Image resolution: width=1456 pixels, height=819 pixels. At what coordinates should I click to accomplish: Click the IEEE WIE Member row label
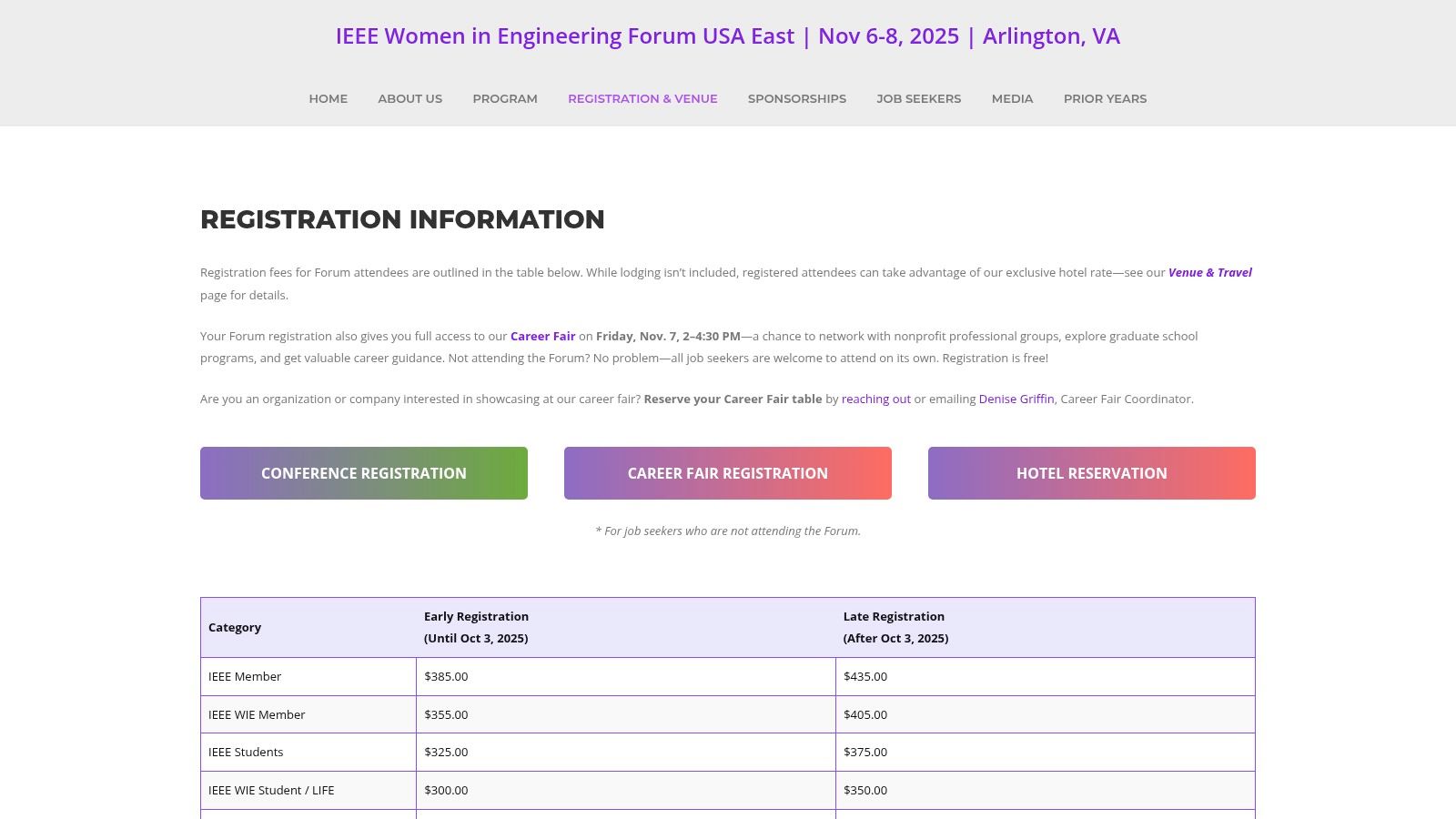[257, 714]
